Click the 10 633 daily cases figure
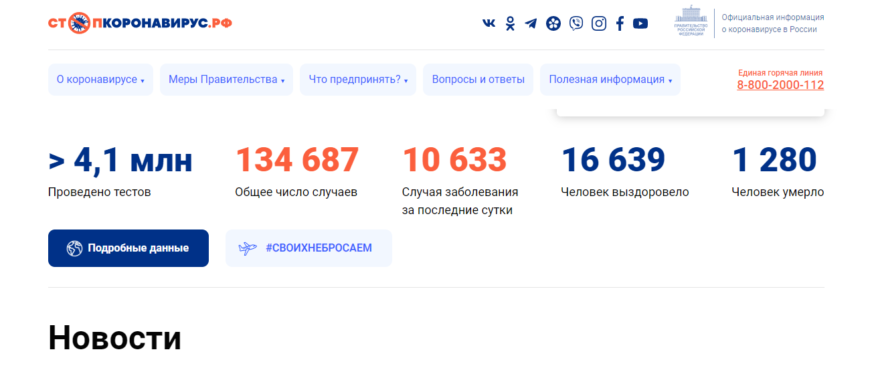This screenshot has height=368, width=870. (455, 160)
